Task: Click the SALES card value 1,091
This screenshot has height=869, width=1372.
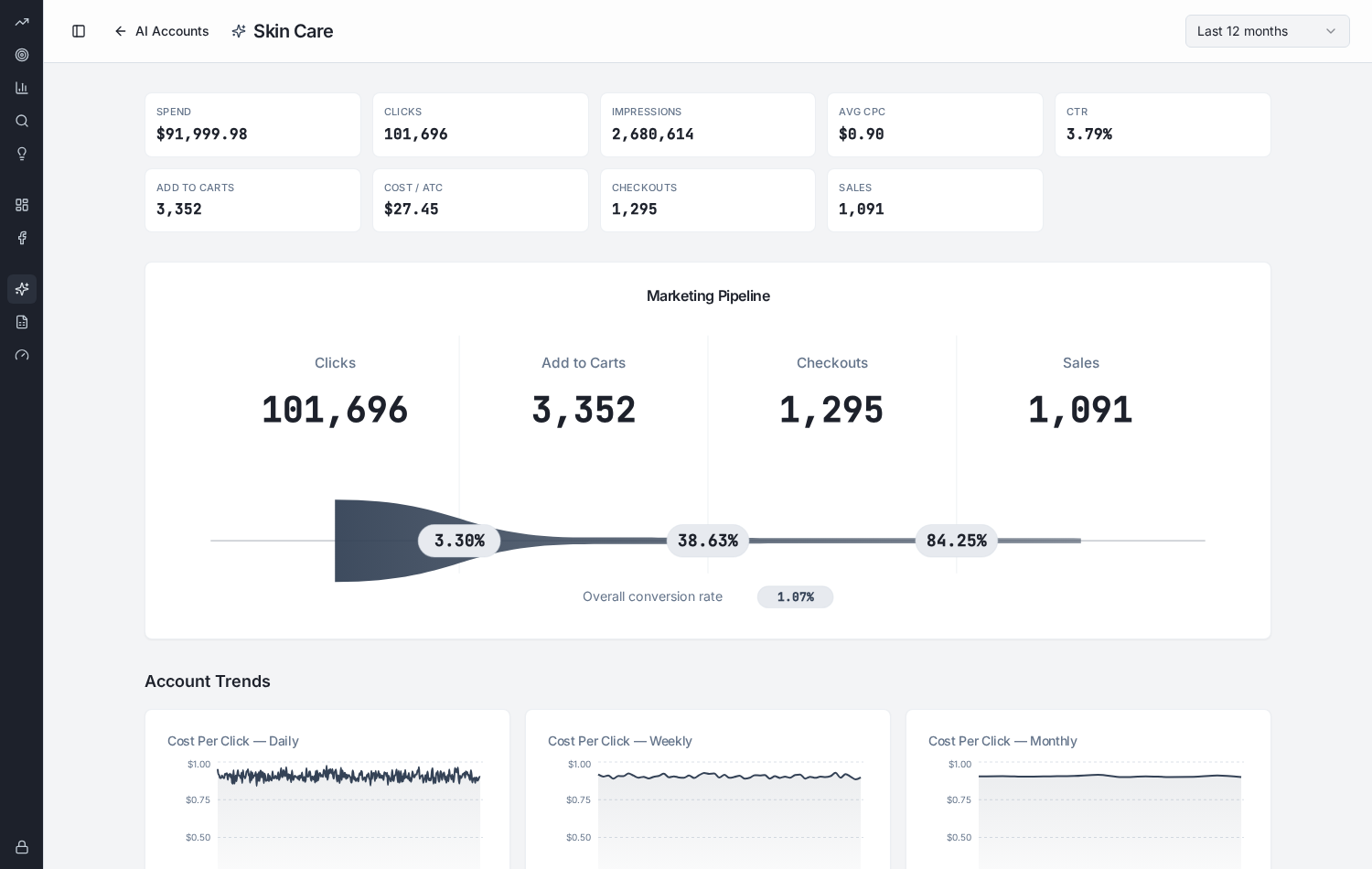Action: click(x=862, y=209)
